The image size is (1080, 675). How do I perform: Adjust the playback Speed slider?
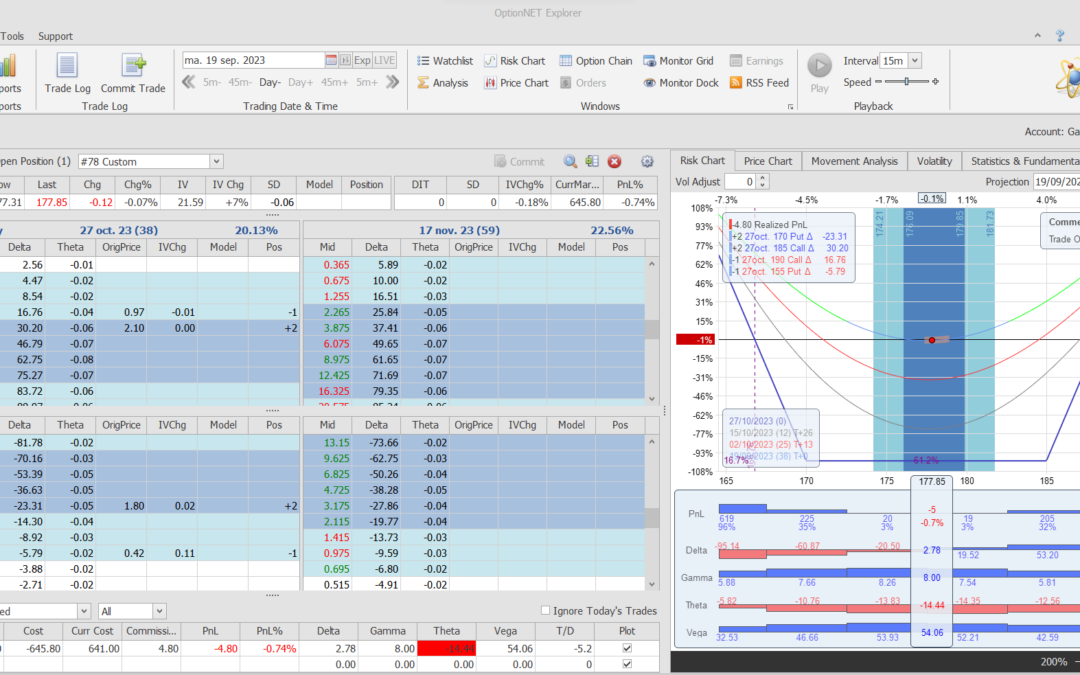pos(906,82)
